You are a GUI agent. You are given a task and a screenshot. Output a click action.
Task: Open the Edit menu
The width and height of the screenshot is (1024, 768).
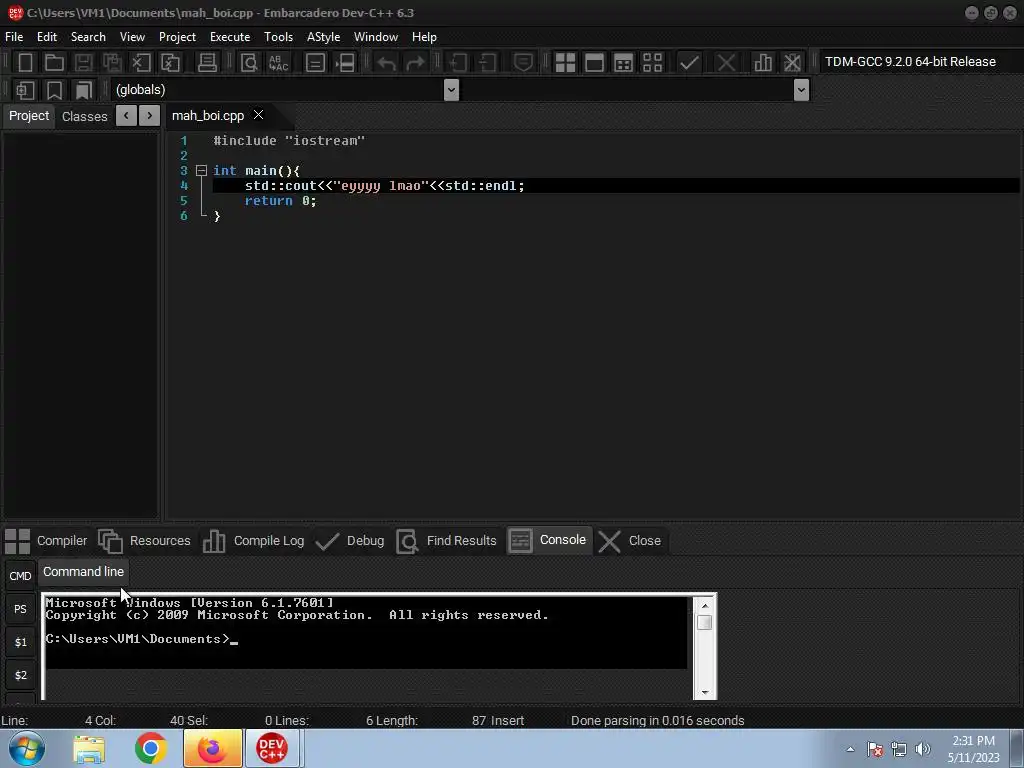pyautogui.click(x=46, y=37)
